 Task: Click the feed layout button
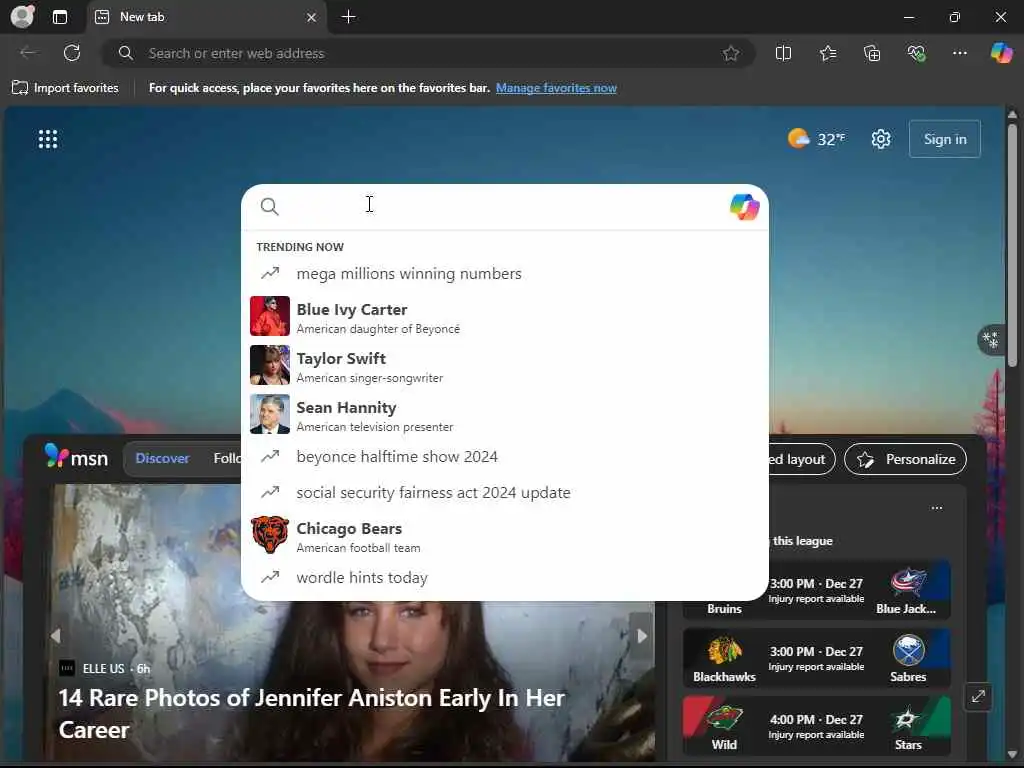pos(801,459)
